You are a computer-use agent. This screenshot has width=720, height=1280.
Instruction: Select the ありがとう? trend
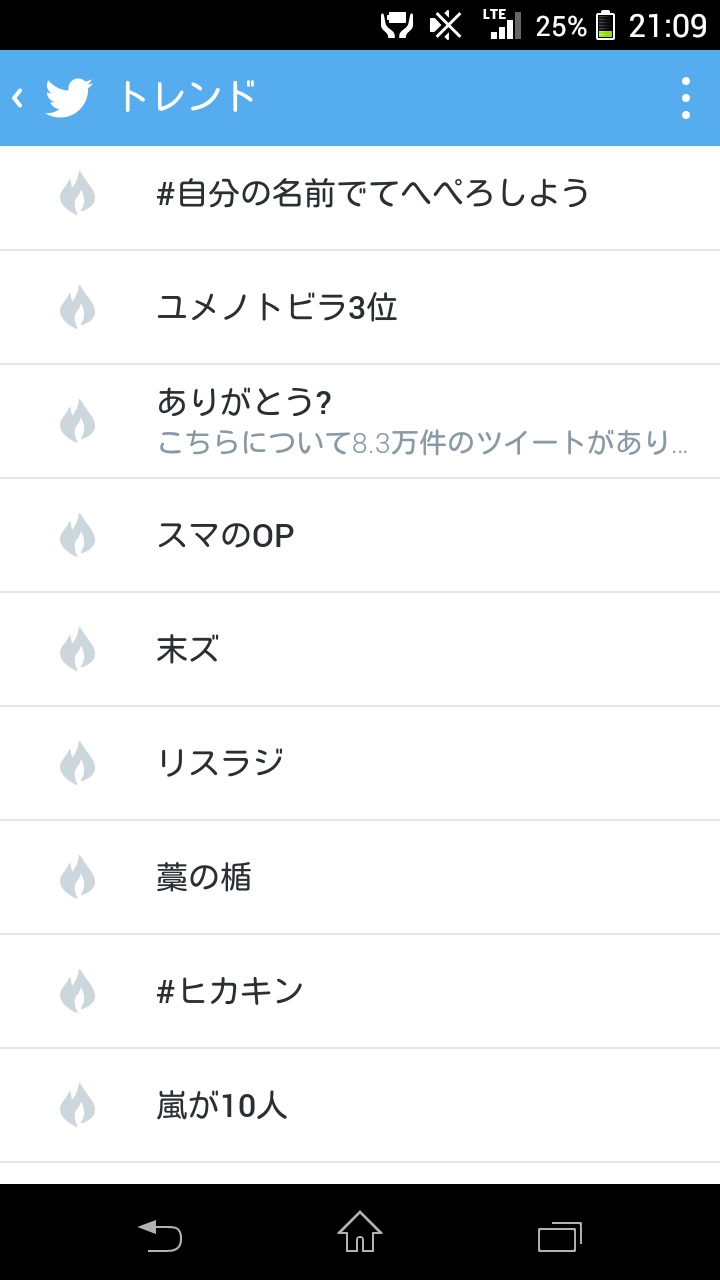point(360,421)
